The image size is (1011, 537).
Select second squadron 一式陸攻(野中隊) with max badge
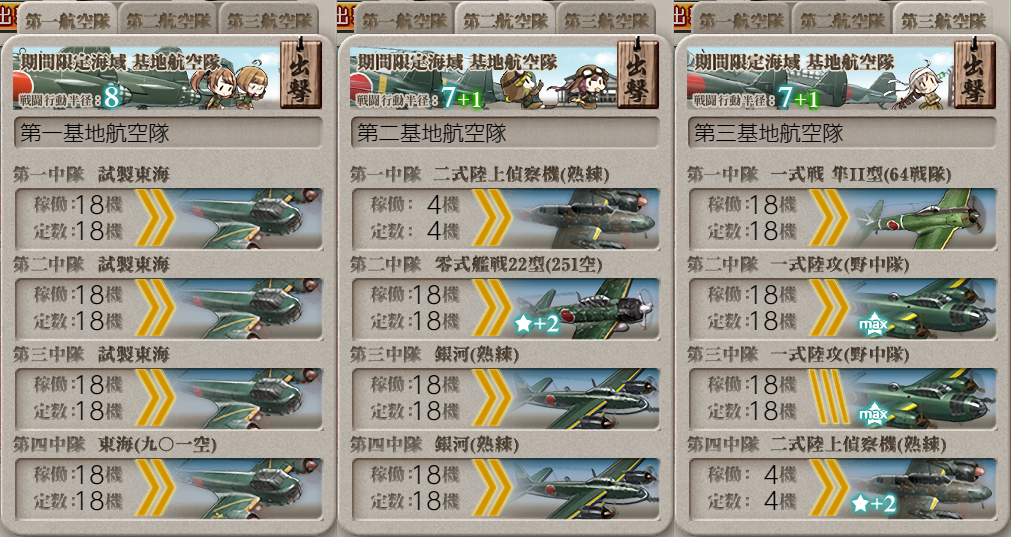(922, 308)
